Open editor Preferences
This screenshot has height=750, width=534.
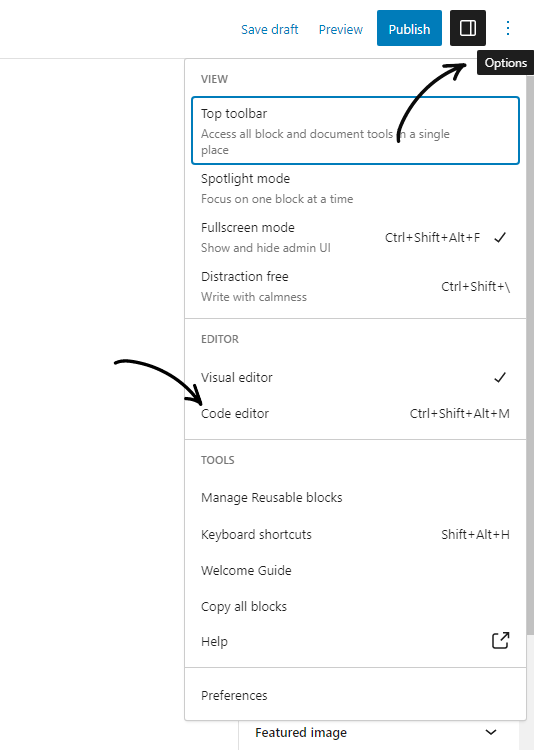click(x=355, y=695)
